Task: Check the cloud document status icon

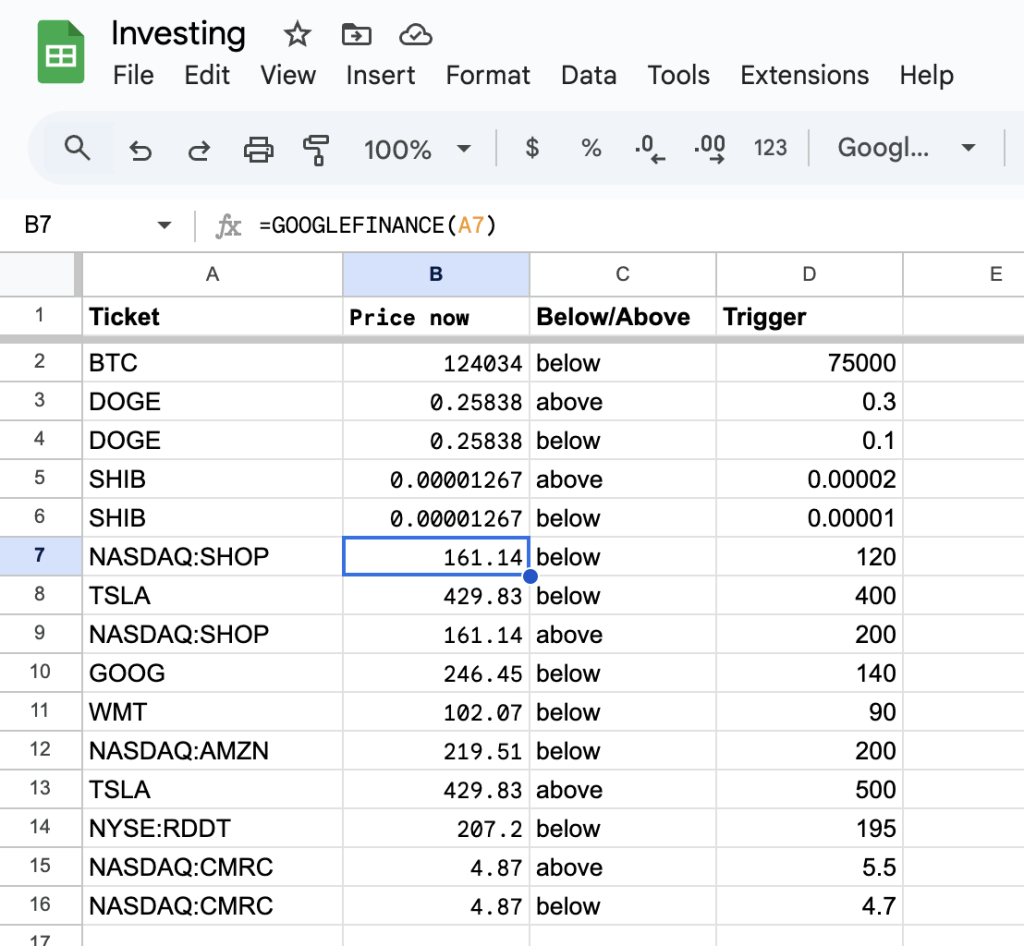Action: (x=415, y=35)
